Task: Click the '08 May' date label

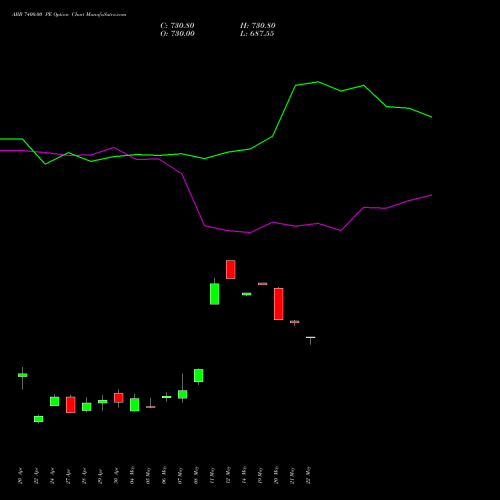Action: 196,475
